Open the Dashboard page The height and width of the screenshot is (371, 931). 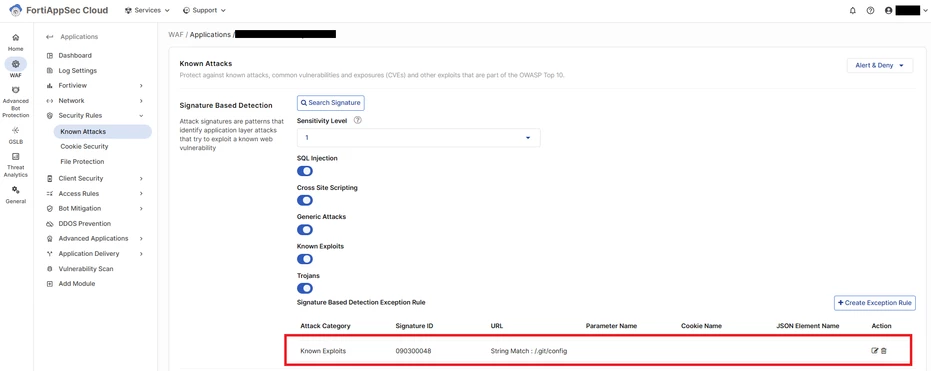(x=75, y=55)
